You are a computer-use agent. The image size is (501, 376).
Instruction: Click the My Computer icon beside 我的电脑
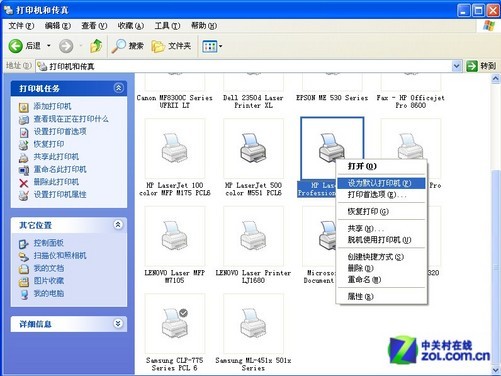pos(24,295)
